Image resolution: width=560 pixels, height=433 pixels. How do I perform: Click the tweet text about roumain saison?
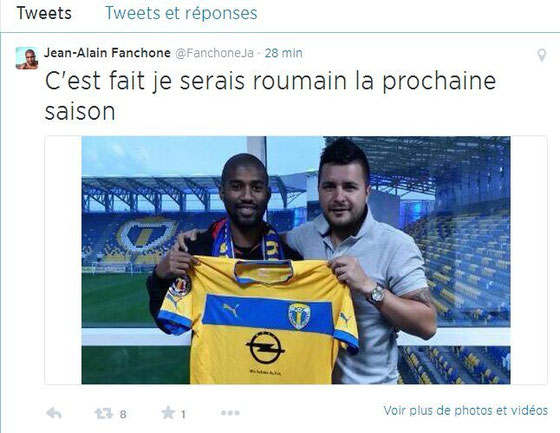270,96
